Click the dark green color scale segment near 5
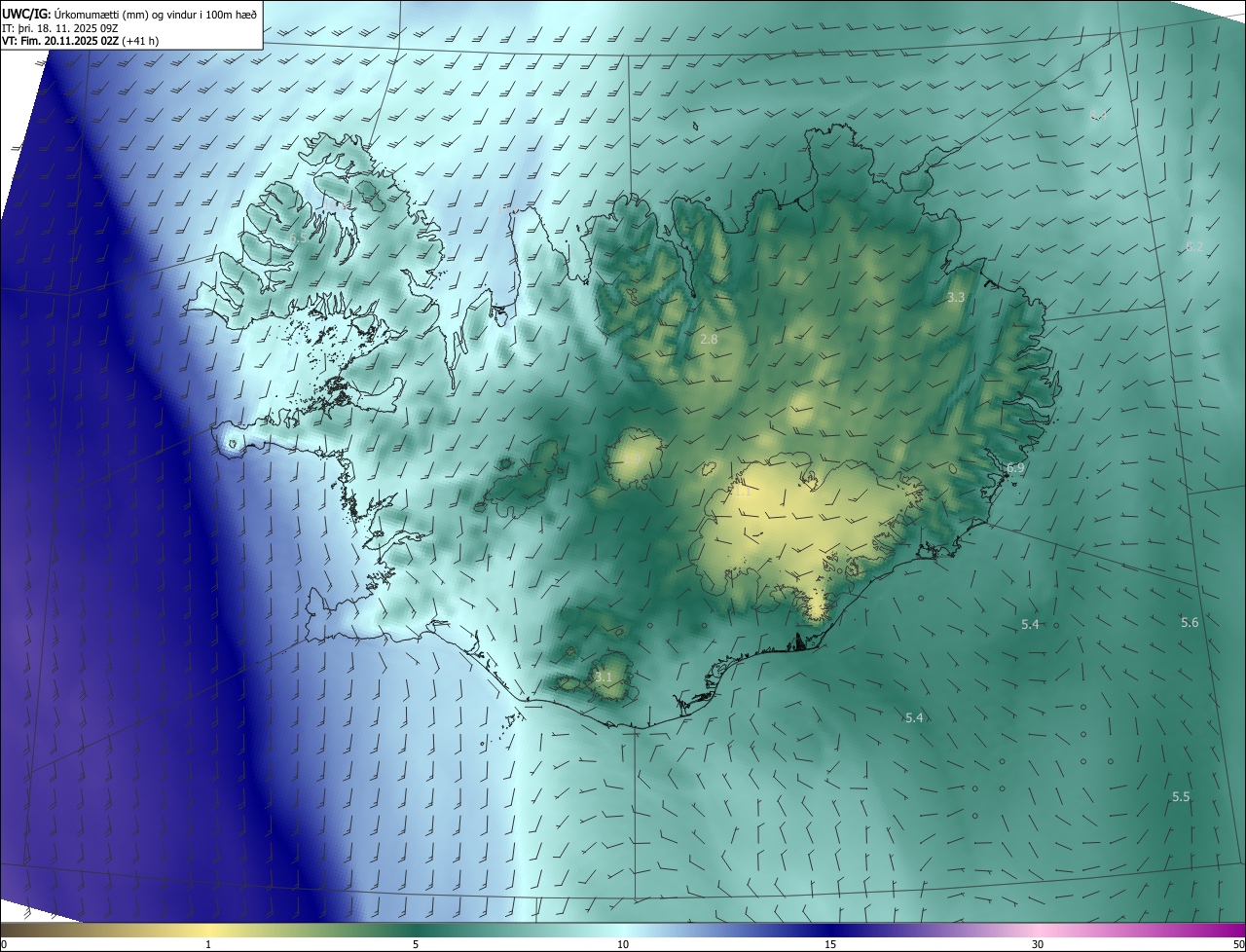 point(416,930)
